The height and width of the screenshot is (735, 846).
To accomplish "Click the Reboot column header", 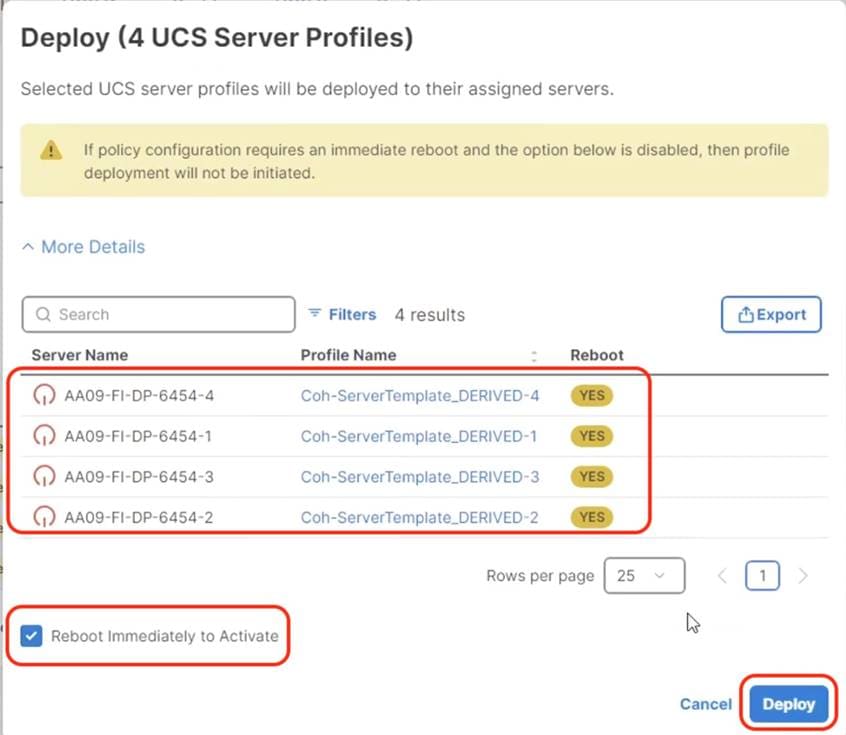I will click(x=596, y=355).
